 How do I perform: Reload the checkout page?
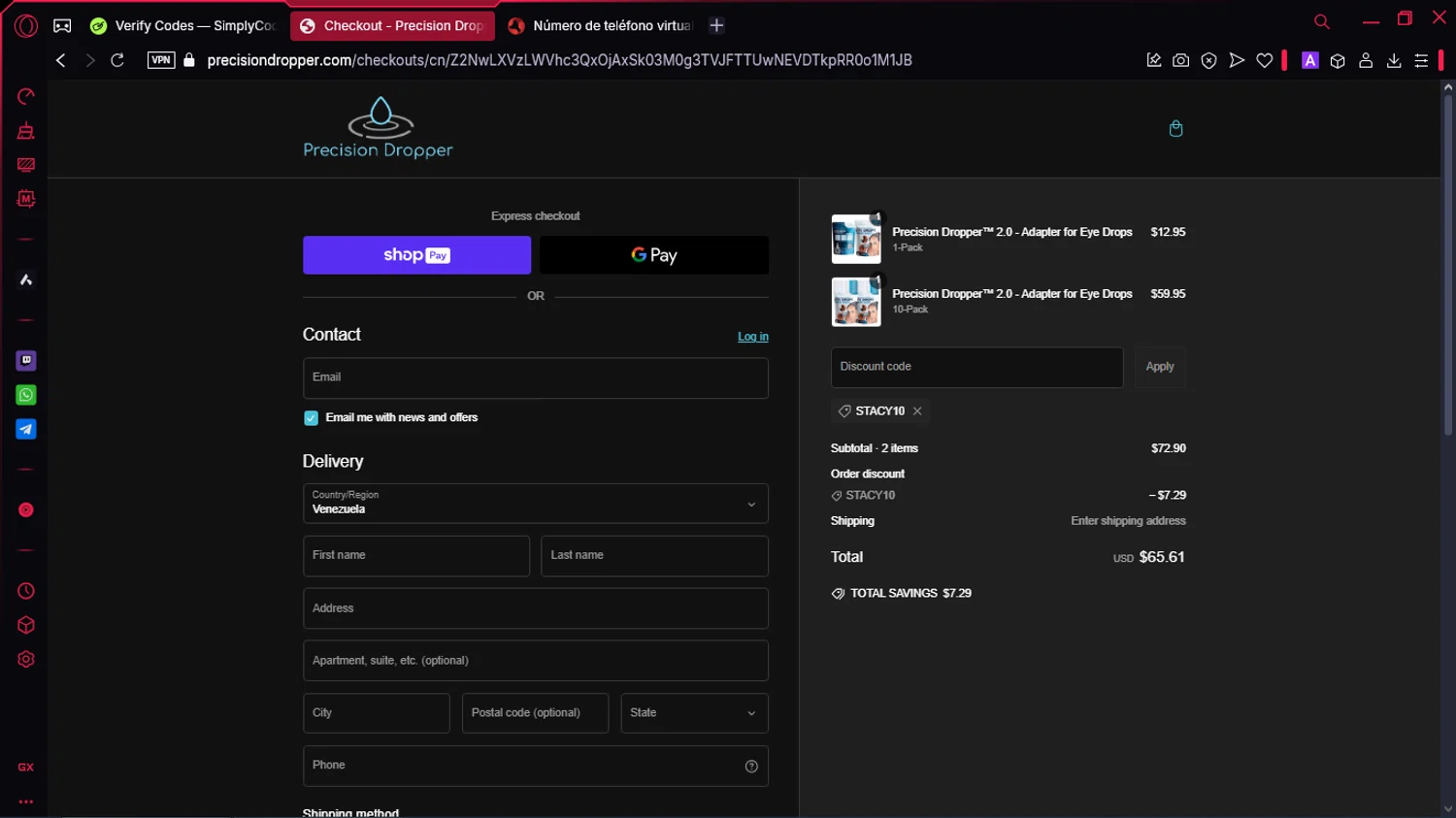(117, 60)
